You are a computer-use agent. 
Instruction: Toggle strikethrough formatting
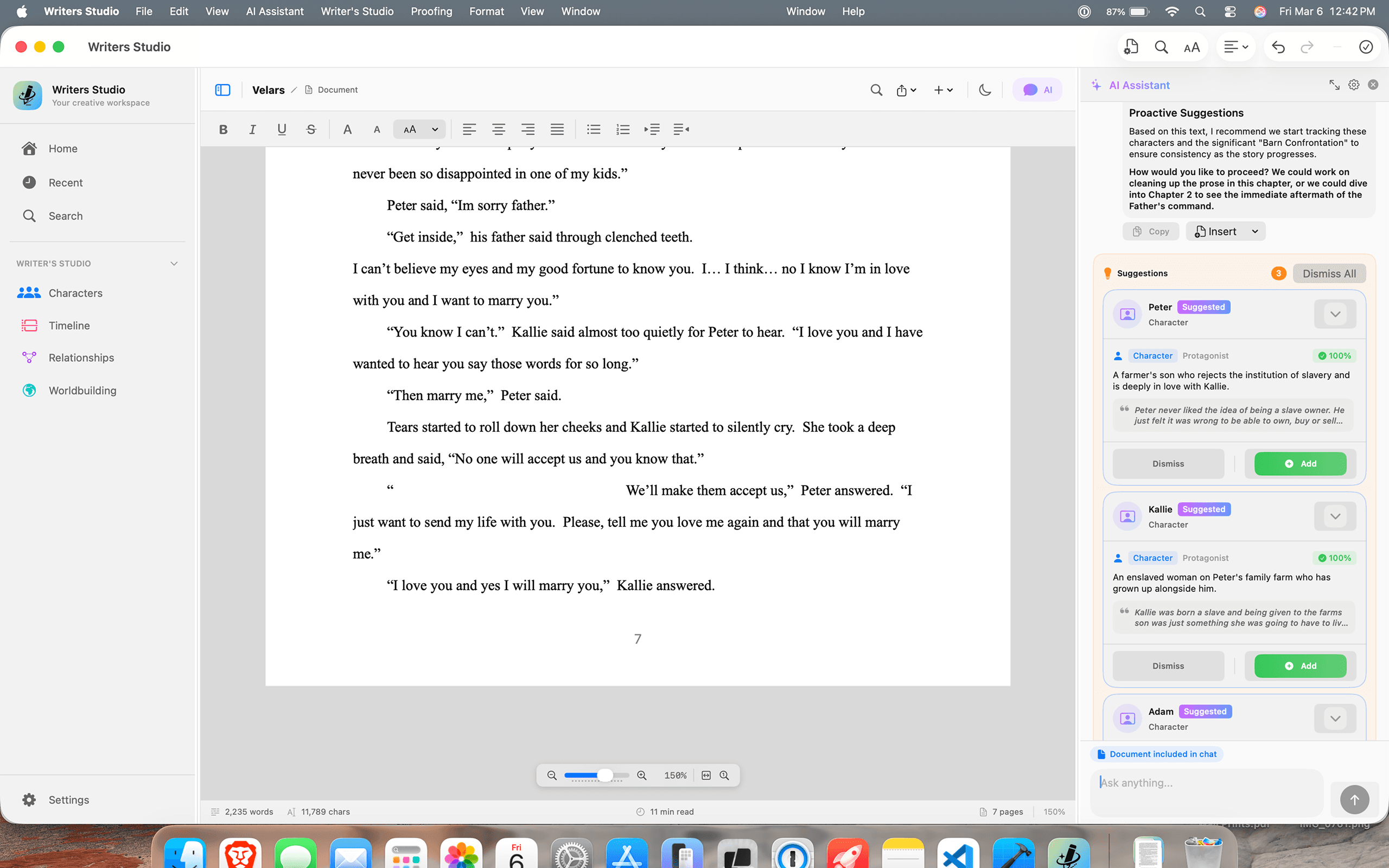tap(310, 129)
